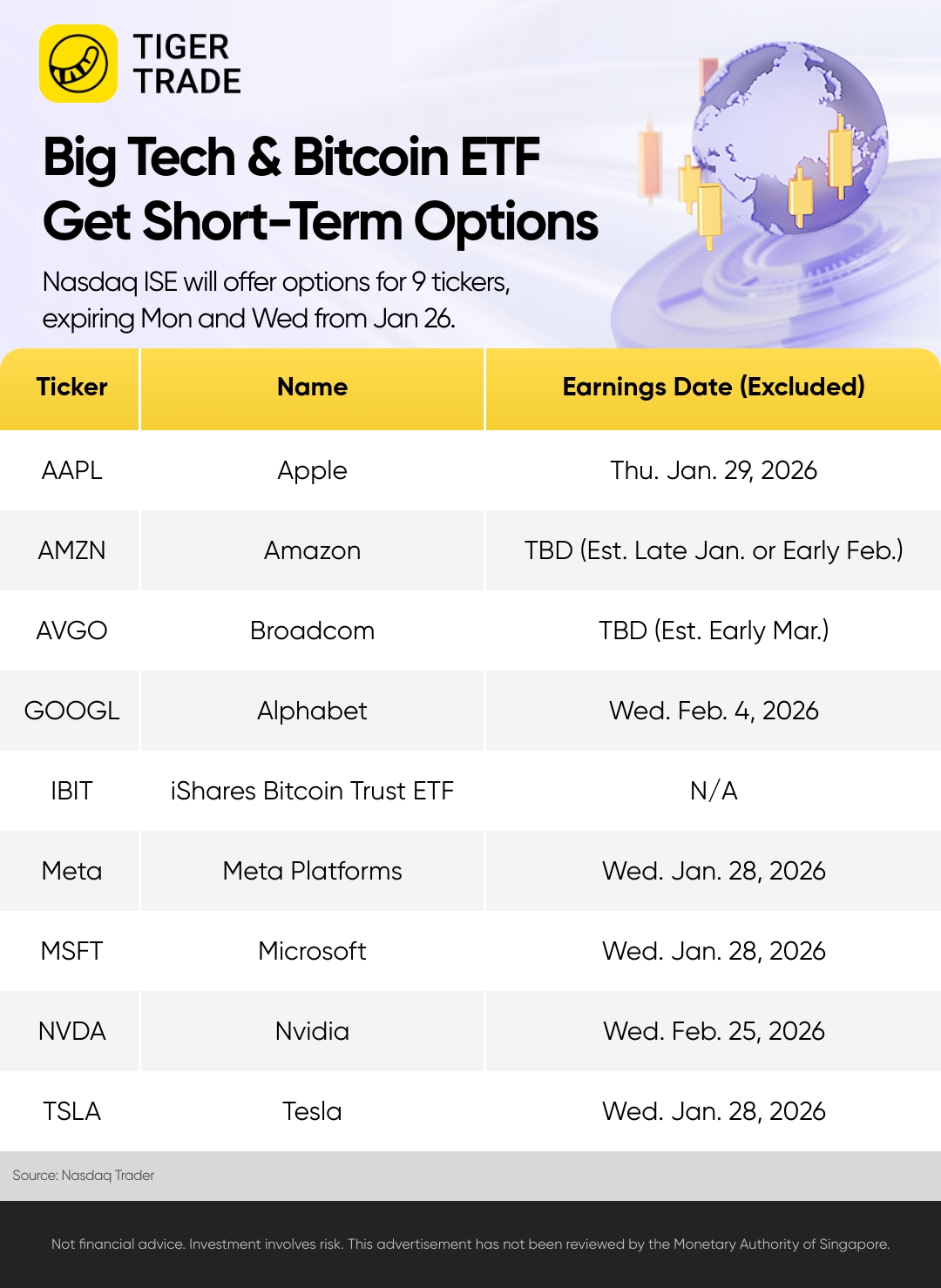941x1288 pixels.
Task: Click the Earnings Date (Excluded) header
Action: point(714,388)
